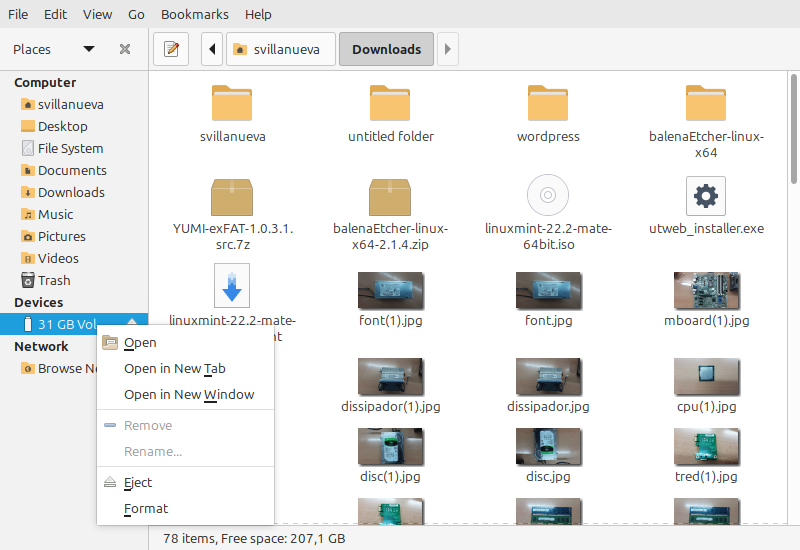
Task: Select utweb_installer.exe gear icon
Action: coord(705,197)
